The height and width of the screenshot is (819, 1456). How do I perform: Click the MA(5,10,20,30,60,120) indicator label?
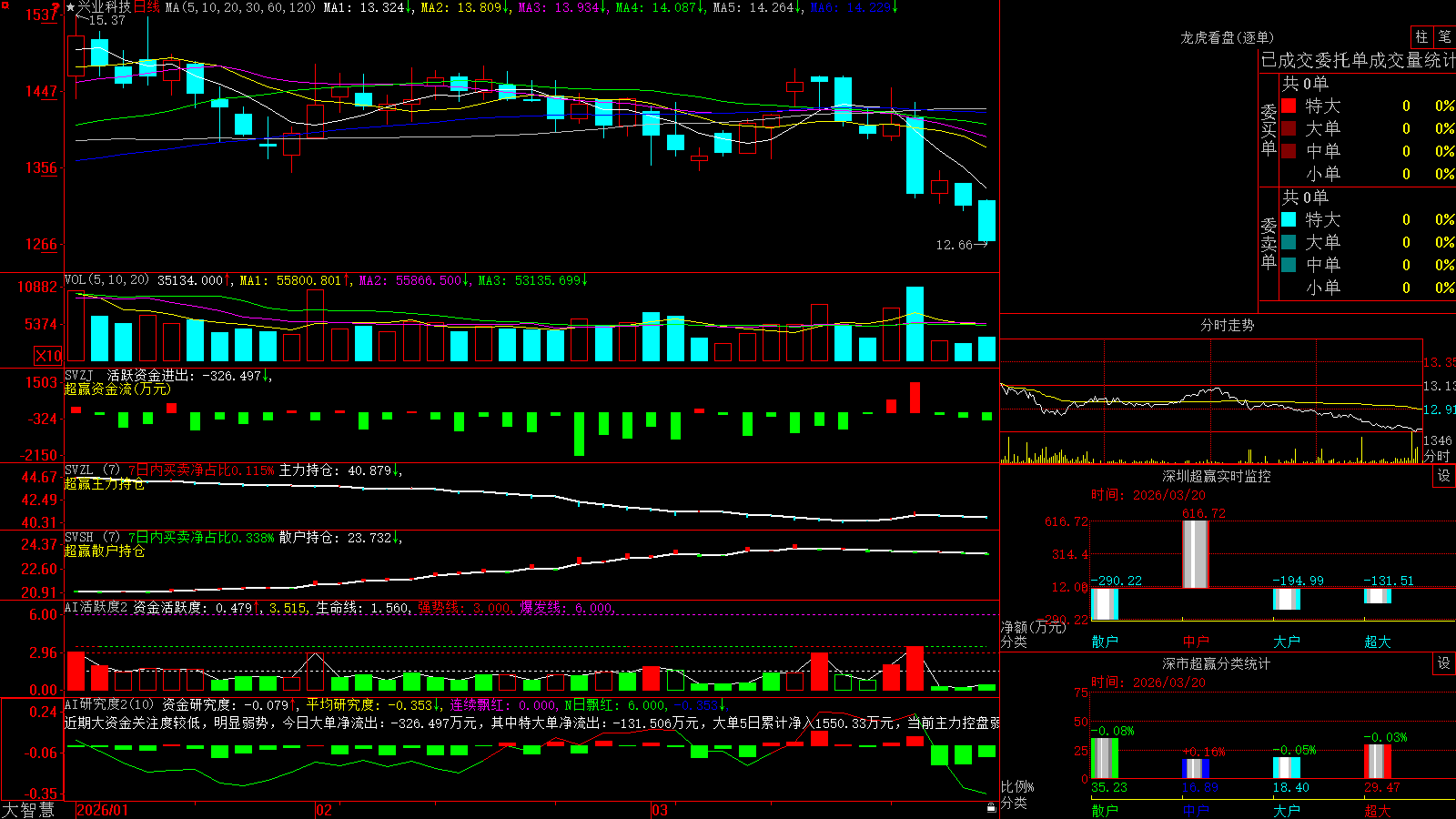tap(240, 7)
